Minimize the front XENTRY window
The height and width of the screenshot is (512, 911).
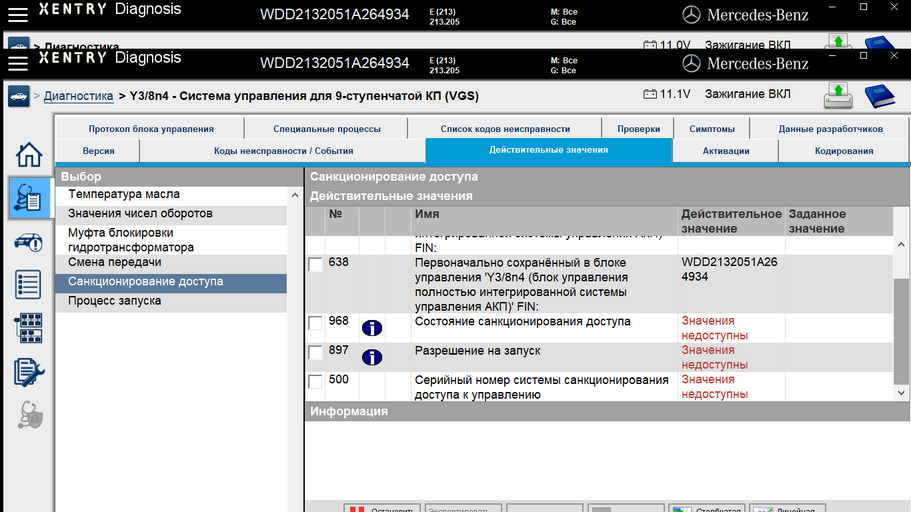click(832, 56)
